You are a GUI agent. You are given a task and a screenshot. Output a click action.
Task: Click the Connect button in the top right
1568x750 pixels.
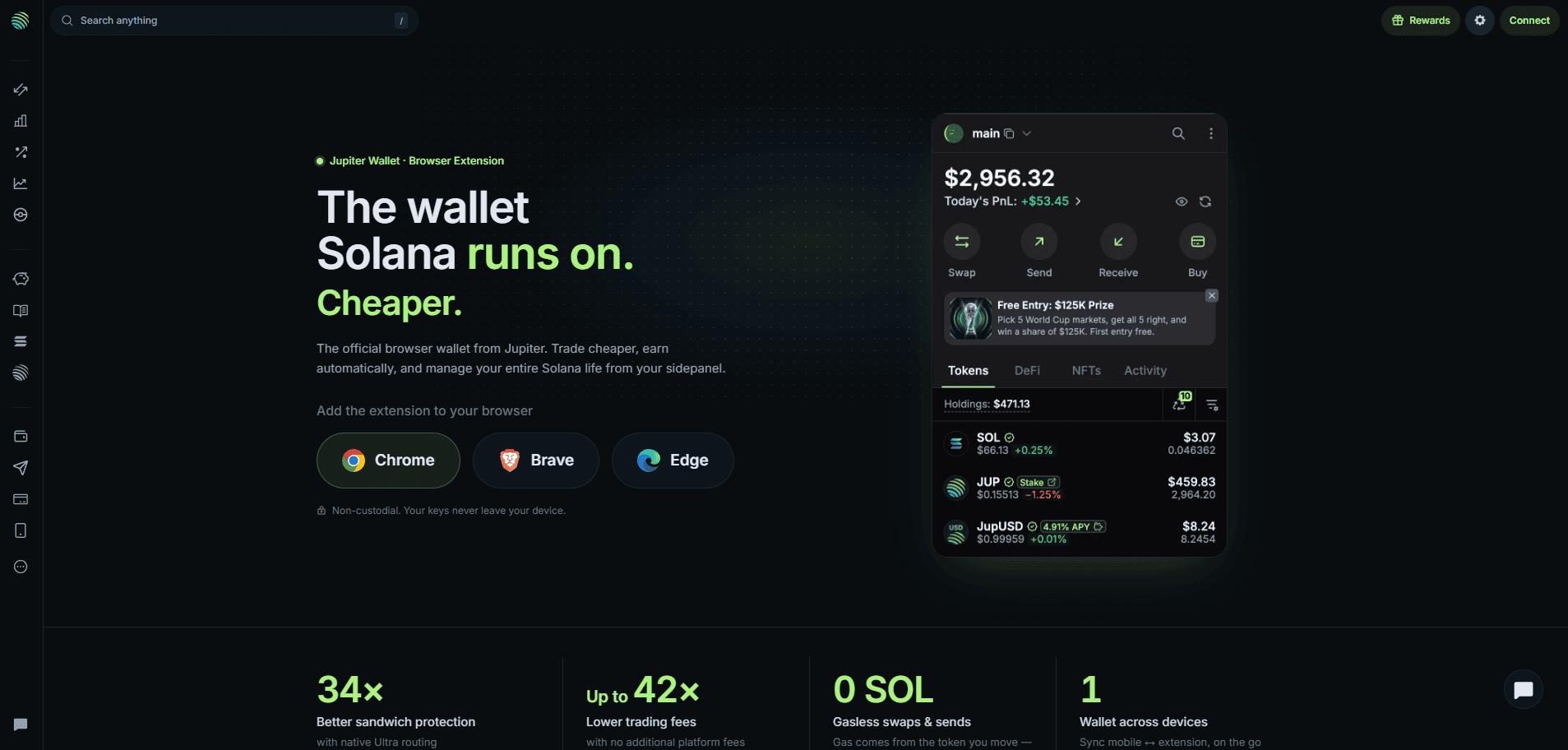pyautogui.click(x=1529, y=21)
